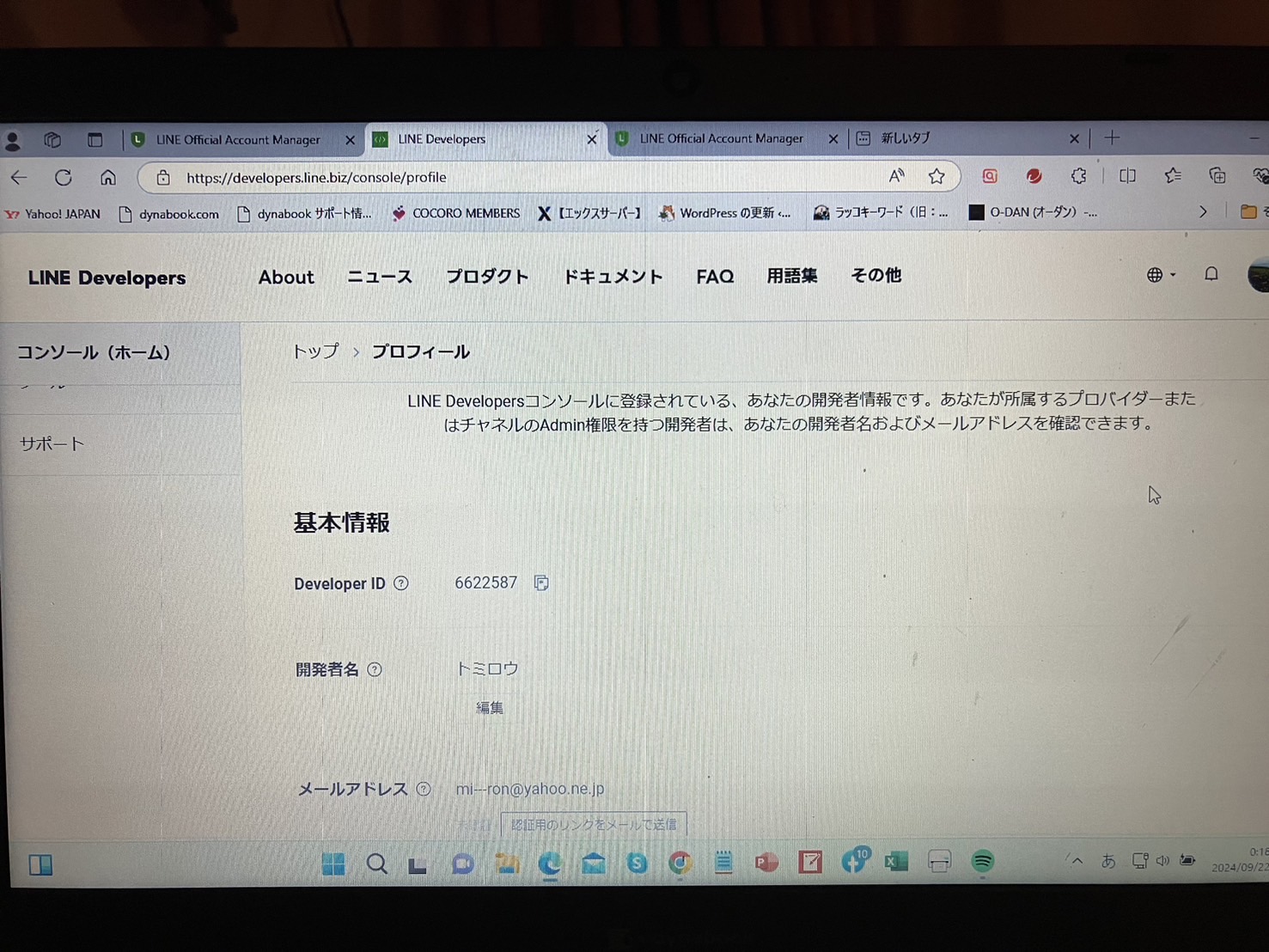Open the COCORO MEMBERS bookmark
This screenshot has width=1269, height=952.
[456, 213]
